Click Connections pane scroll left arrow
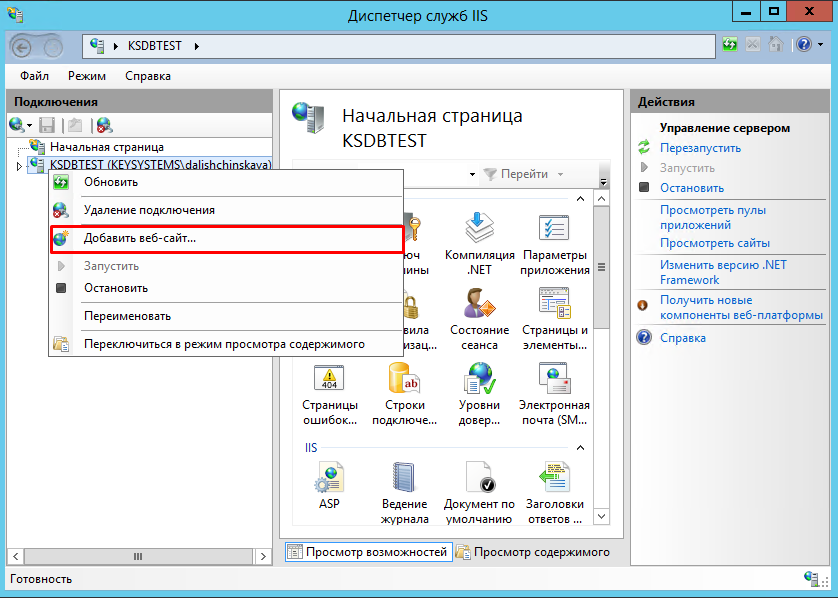 coord(15,556)
